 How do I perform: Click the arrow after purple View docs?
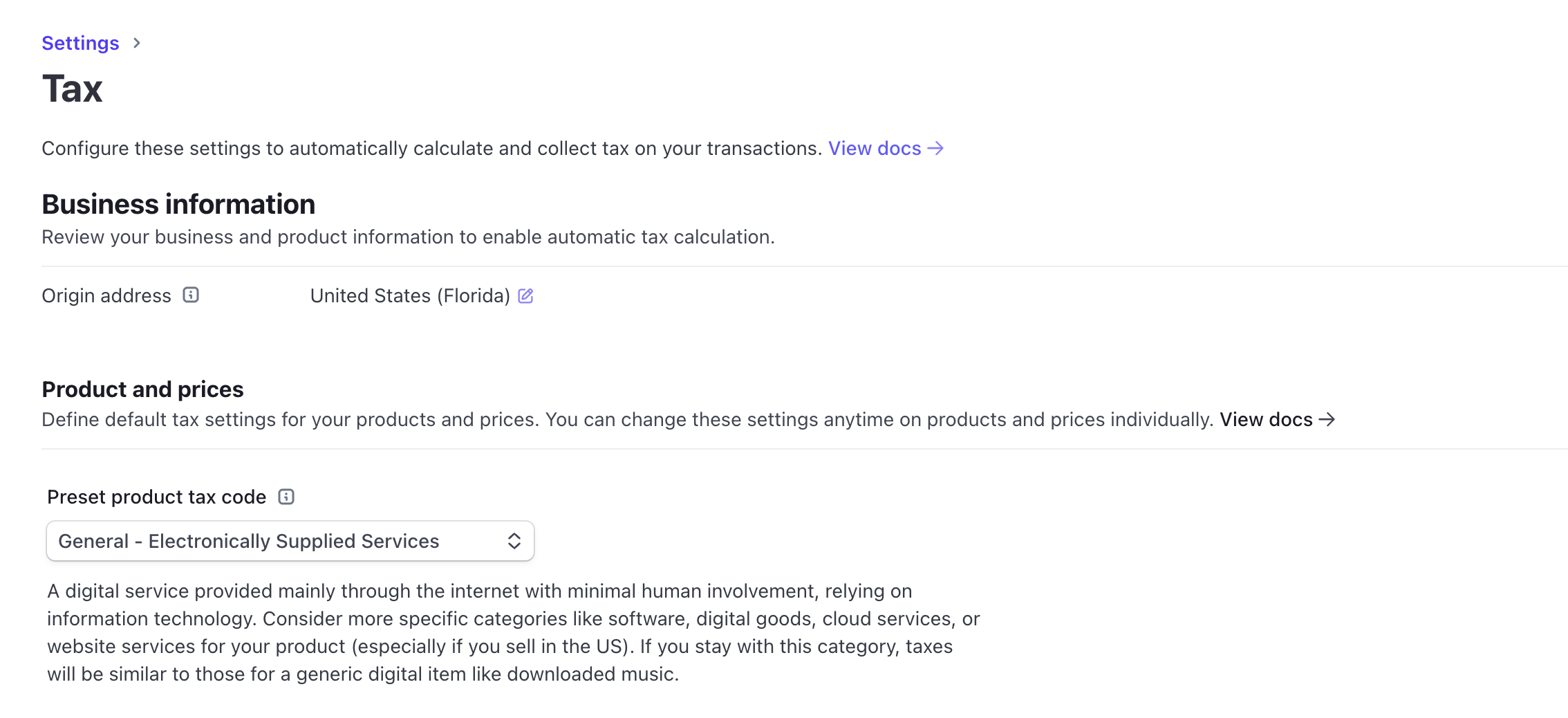pyautogui.click(x=935, y=149)
